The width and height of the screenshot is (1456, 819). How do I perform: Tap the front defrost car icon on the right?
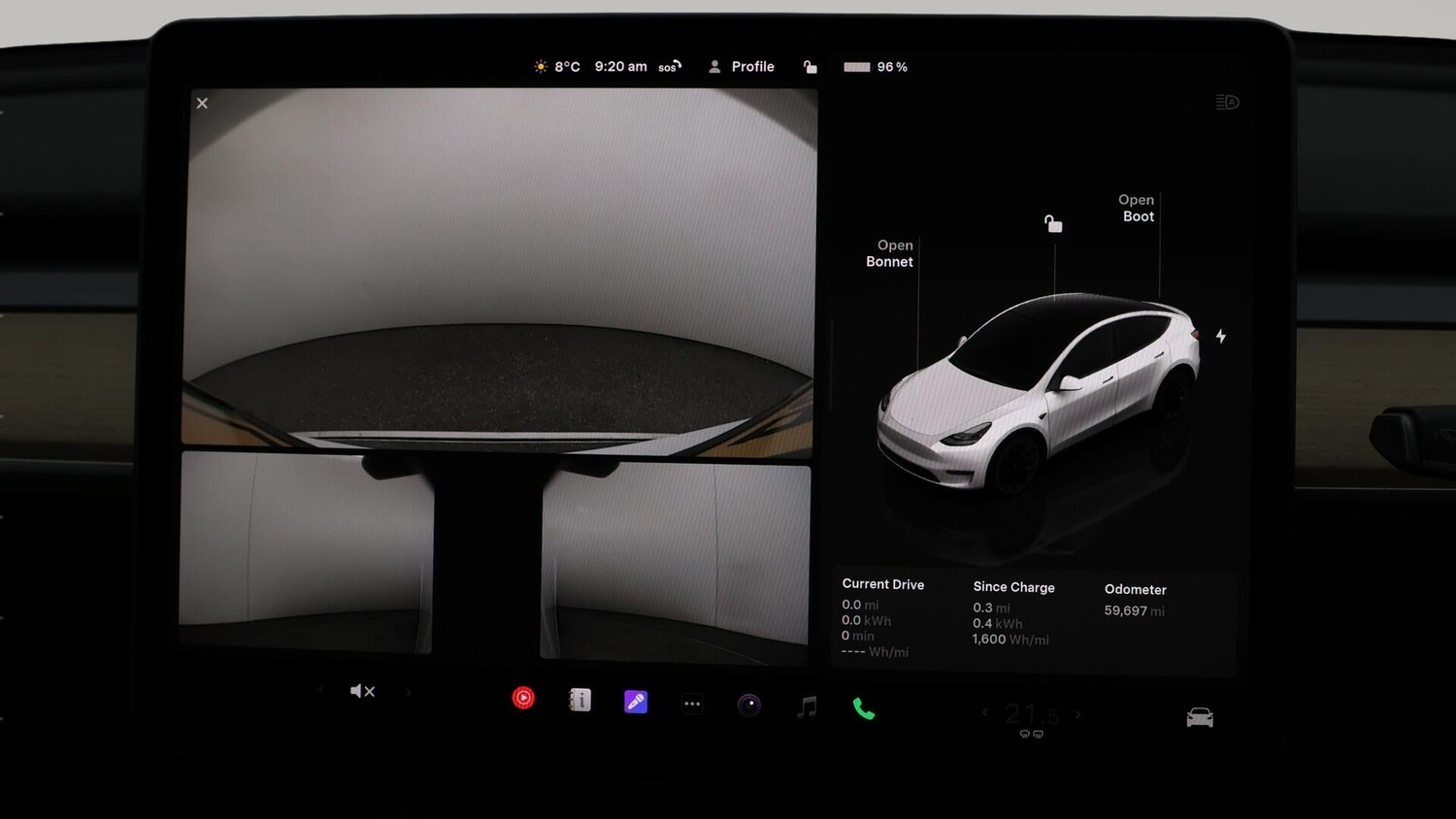click(1199, 715)
